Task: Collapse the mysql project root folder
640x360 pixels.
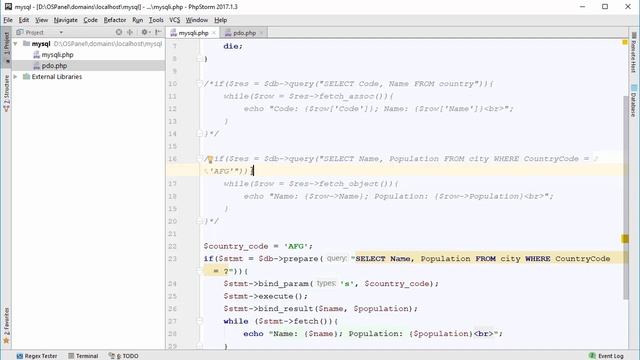Action: pos(16,44)
